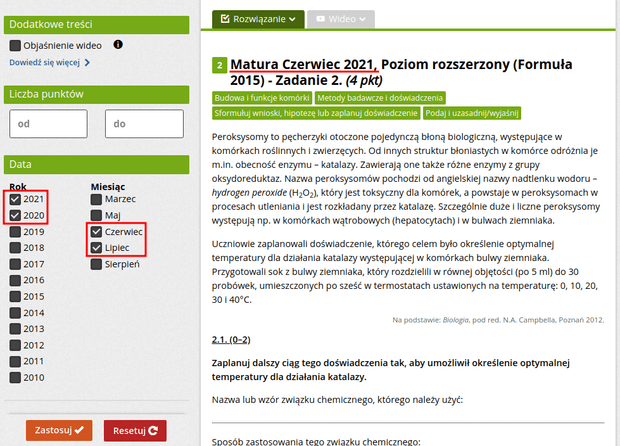Click the Miesiąc column label
Image resolution: width=620 pixels, height=446 pixels.
point(108,187)
